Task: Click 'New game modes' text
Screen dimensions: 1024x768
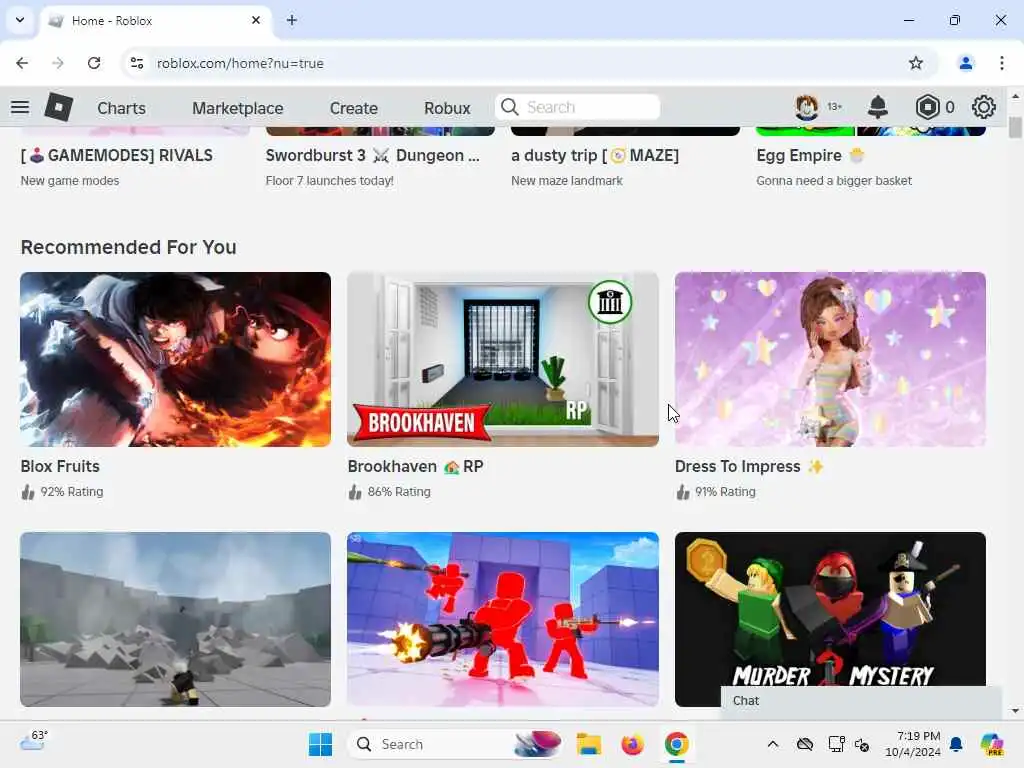Action: click(70, 181)
